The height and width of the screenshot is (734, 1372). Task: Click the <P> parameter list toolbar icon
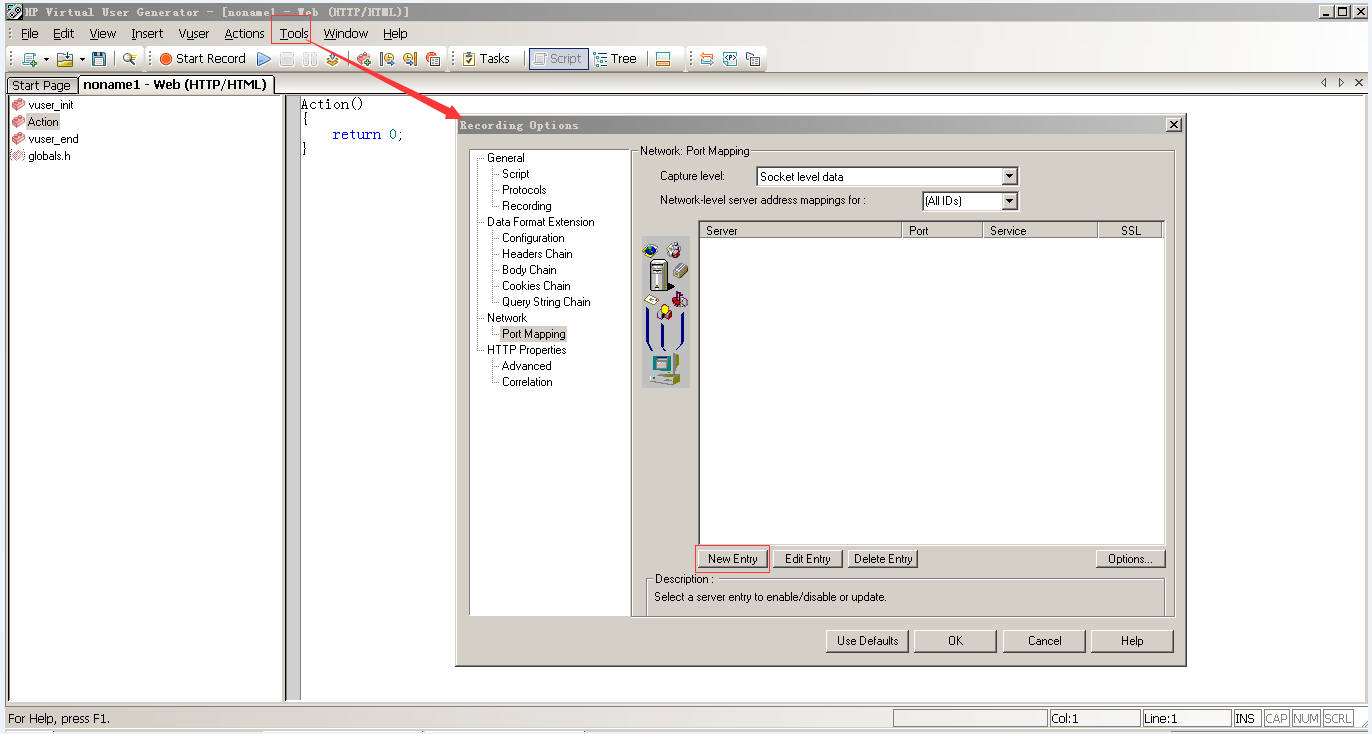pyautogui.click(x=730, y=59)
